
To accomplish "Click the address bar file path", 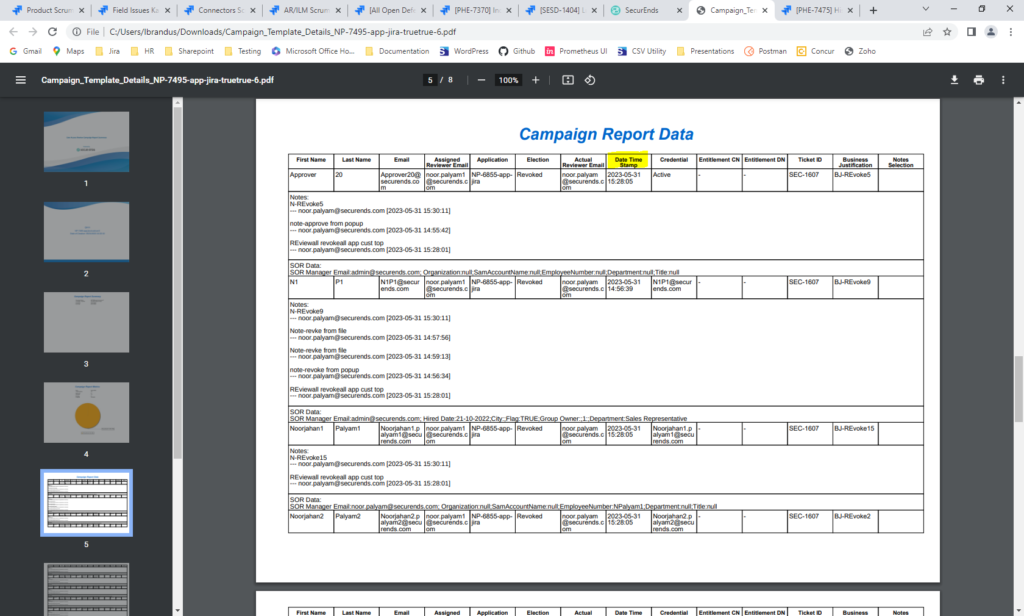I will tap(282, 31).
